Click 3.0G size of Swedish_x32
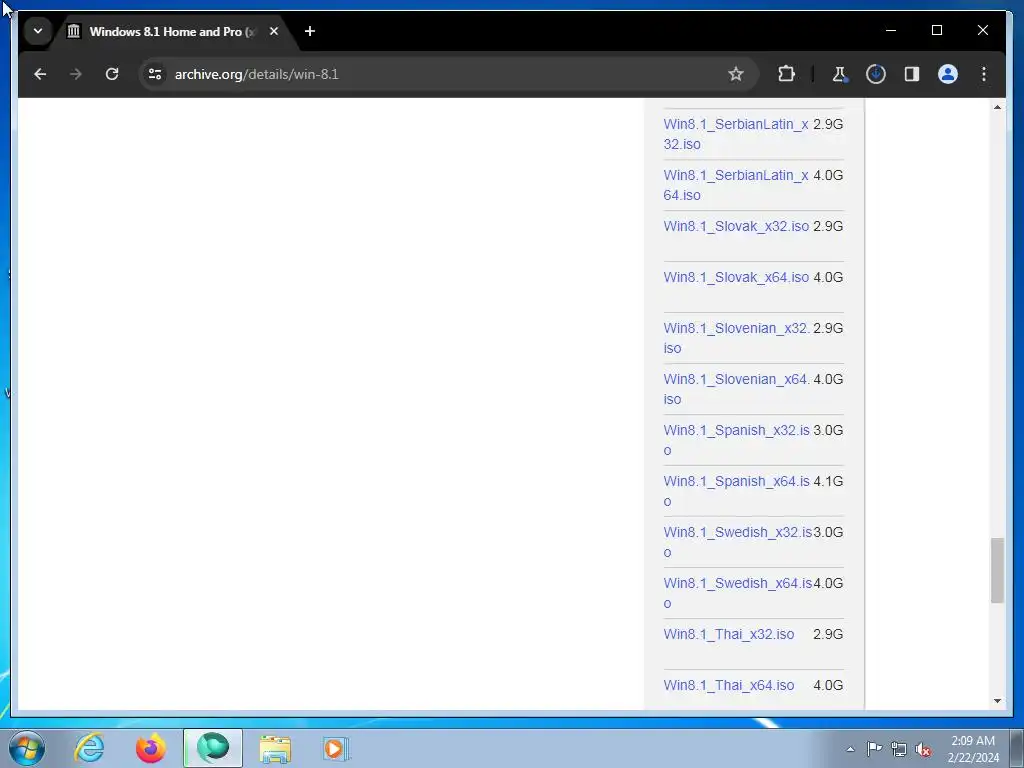Screen dimensions: 1024x768 pyautogui.click(x=828, y=532)
